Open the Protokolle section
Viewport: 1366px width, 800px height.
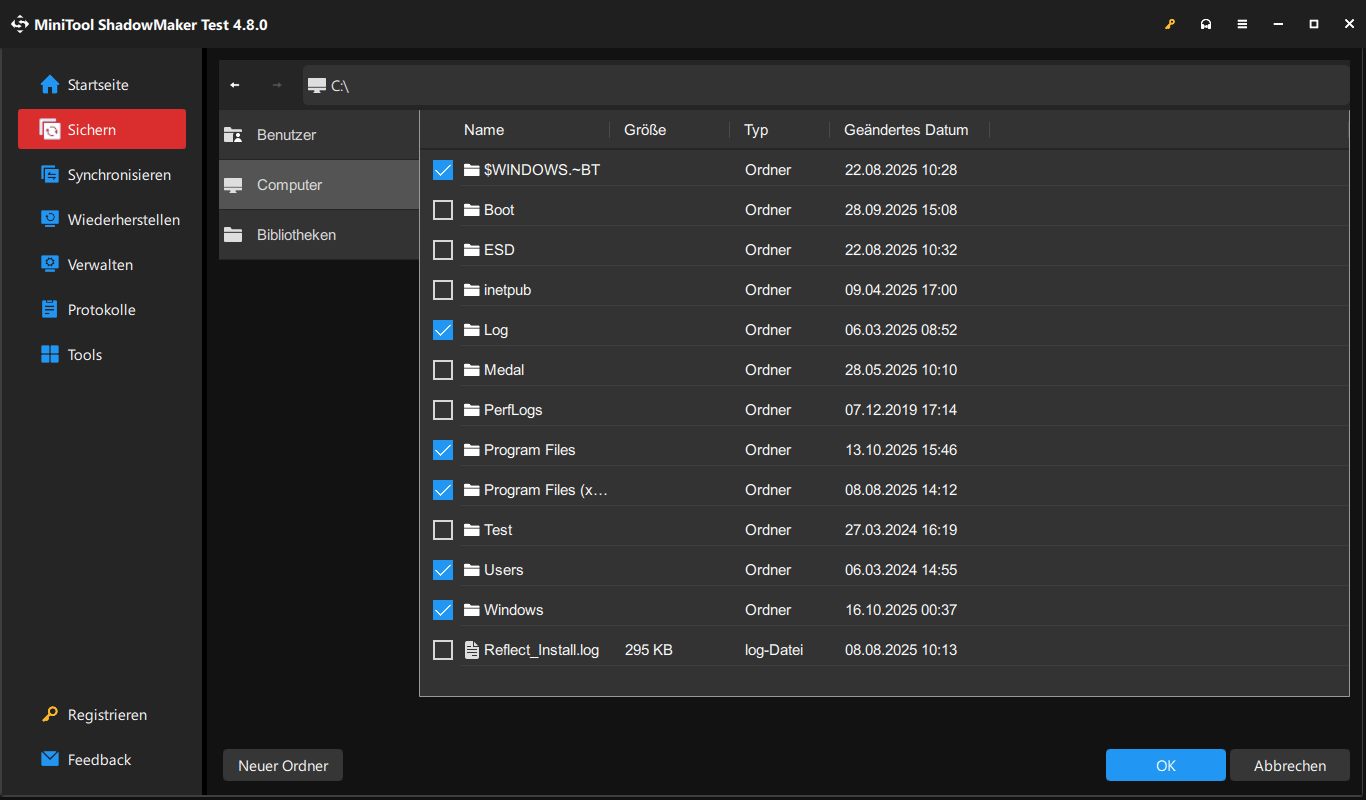[101, 310]
